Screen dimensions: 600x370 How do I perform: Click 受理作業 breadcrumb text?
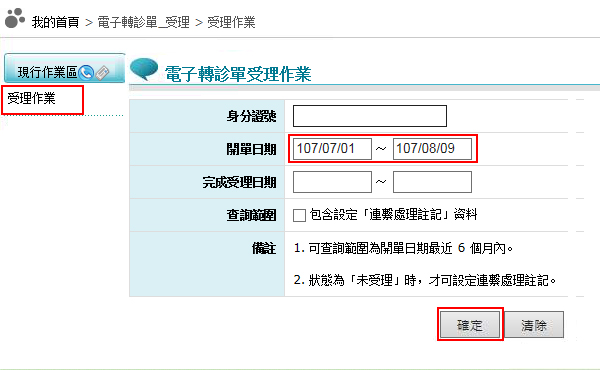point(231,22)
